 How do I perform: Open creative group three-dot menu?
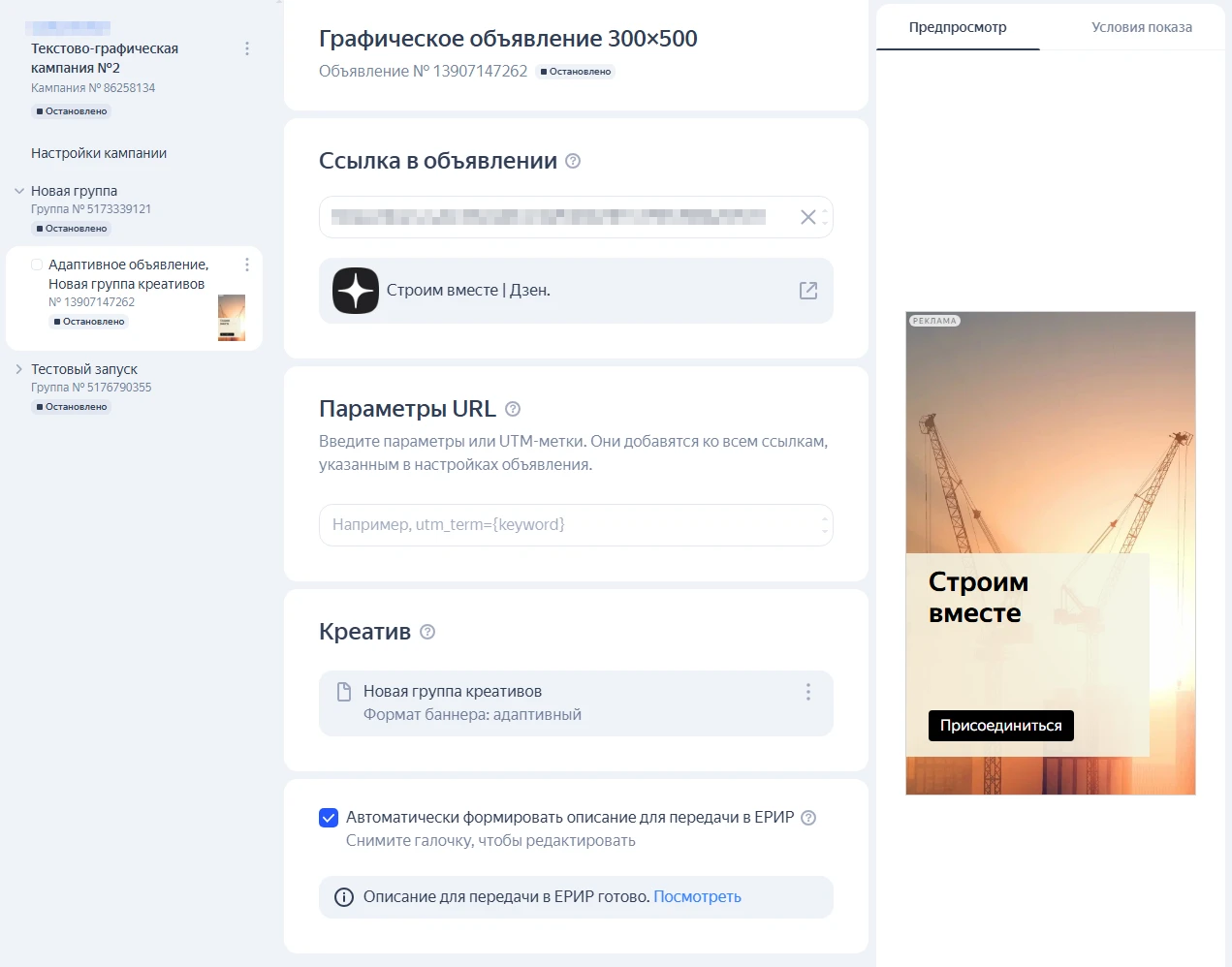(x=808, y=692)
